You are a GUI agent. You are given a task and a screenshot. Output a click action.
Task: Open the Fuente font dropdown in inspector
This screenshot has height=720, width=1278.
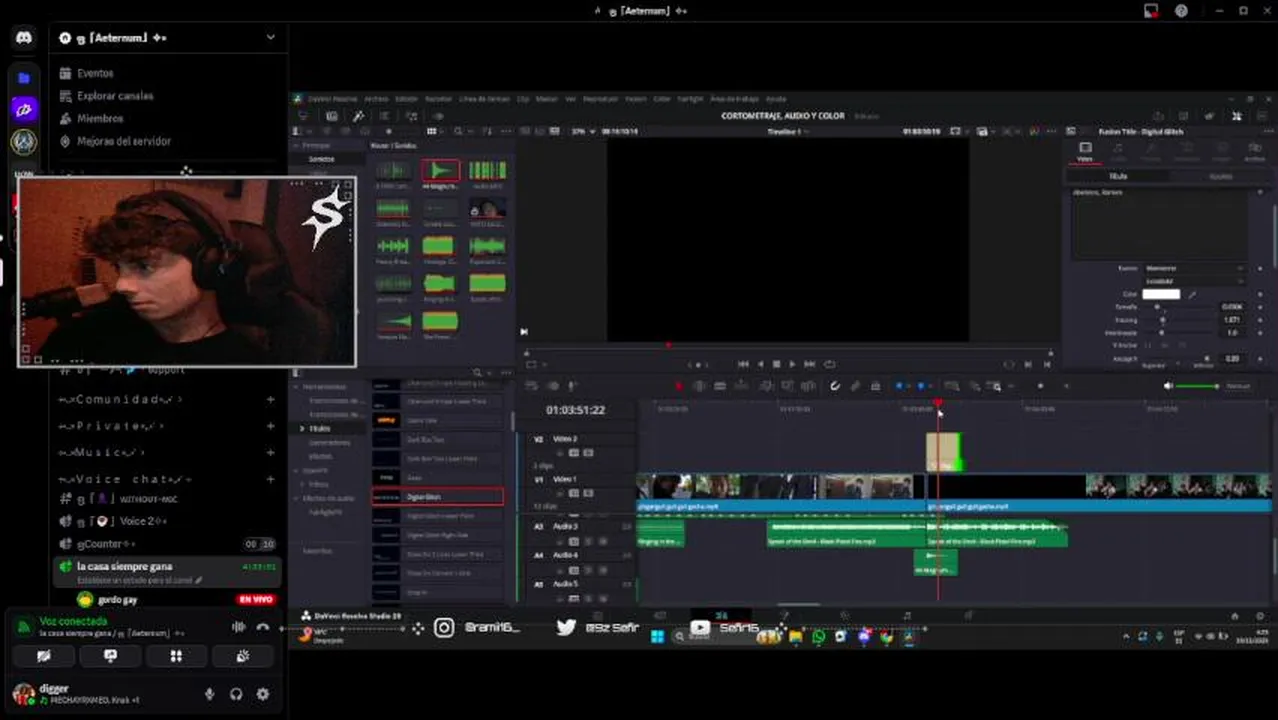pyautogui.click(x=1195, y=268)
